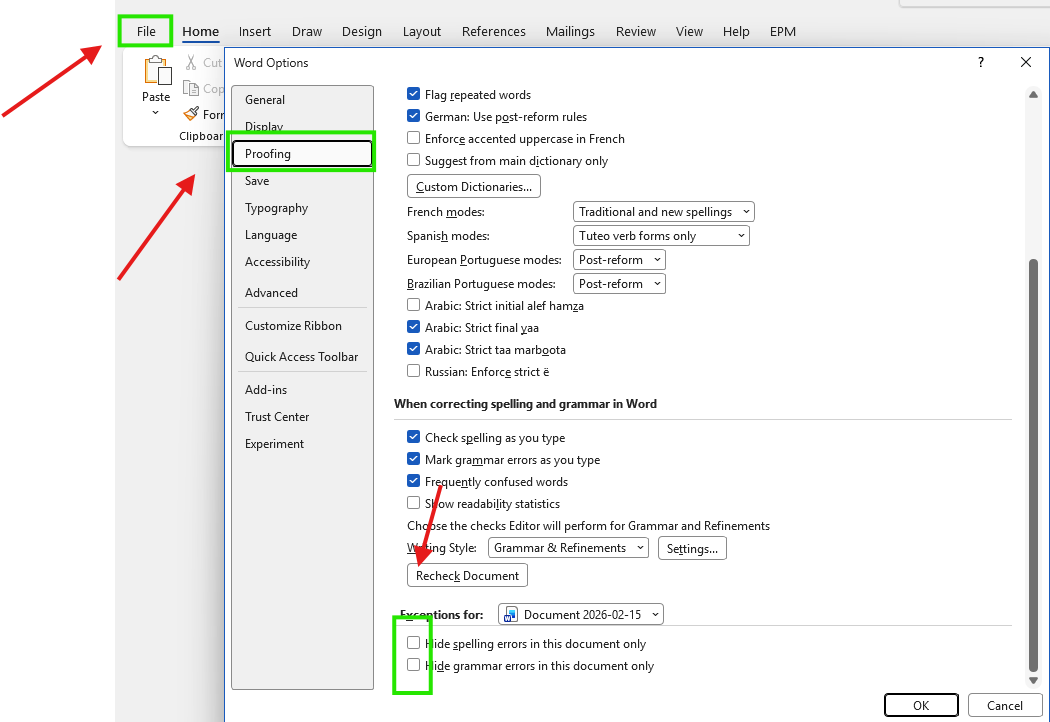The height and width of the screenshot is (722, 1050).
Task: Check Hide grammar errors in this document only
Action: pyautogui.click(x=413, y=665)
